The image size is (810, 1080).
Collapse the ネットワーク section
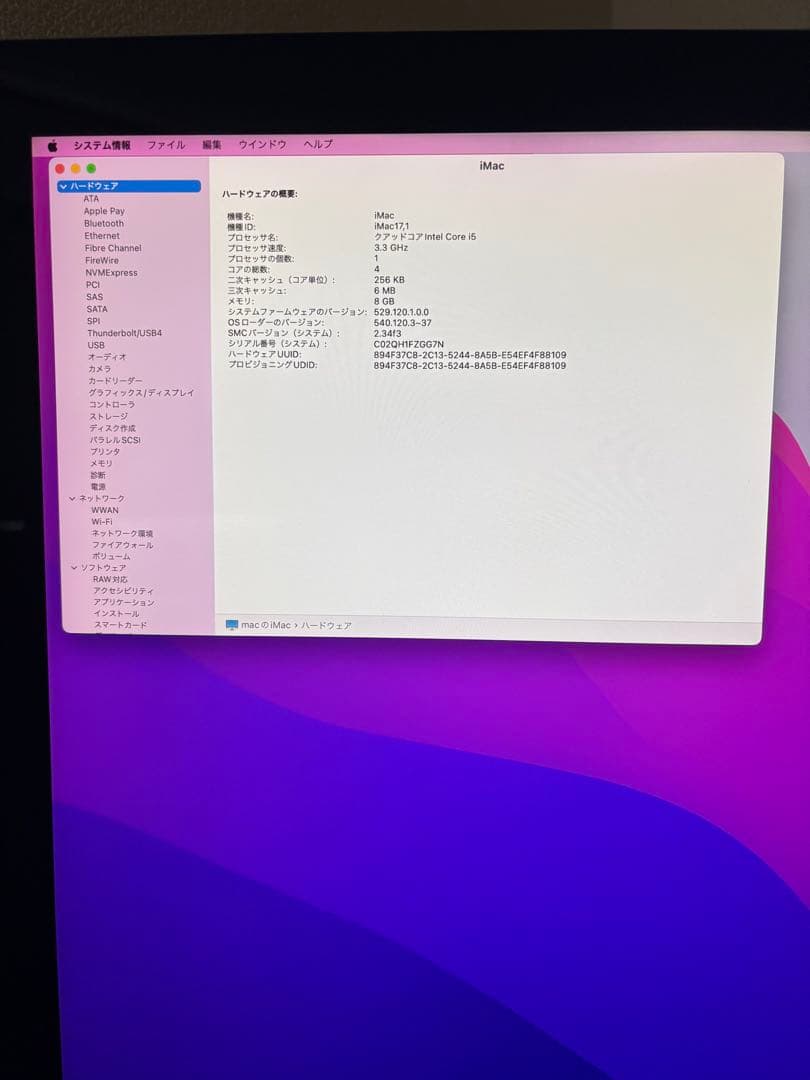(71, 497)
